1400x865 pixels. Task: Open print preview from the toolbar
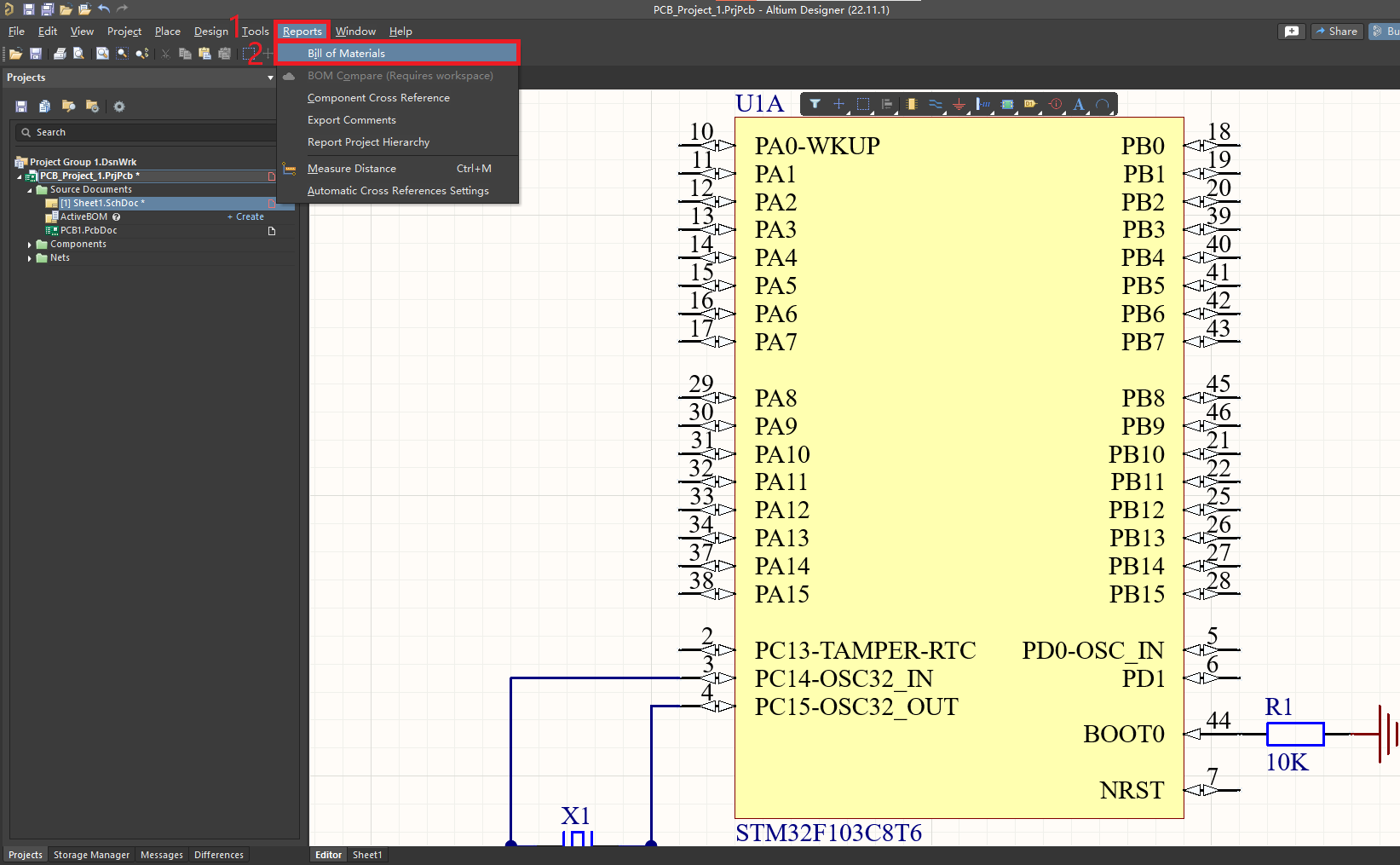click(78, 53)
